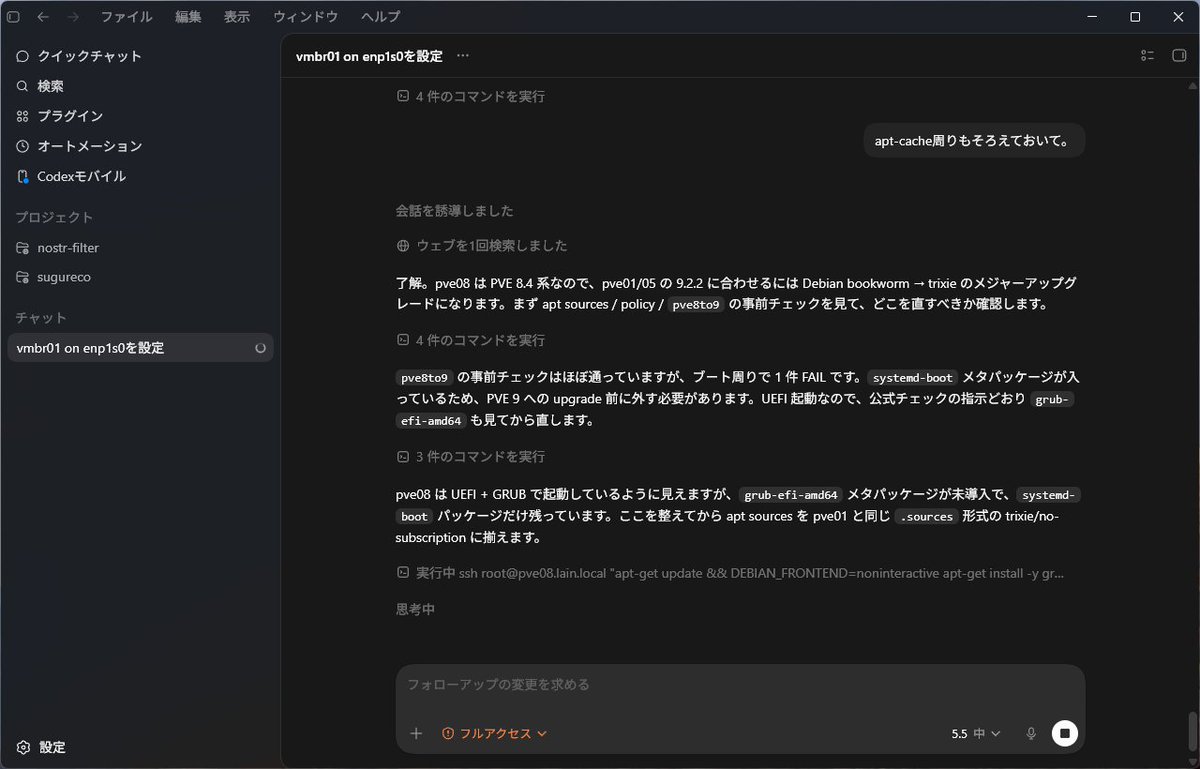
Task: Expand the 3 件のコマンドを実行 entry
Action: pos(471,457)
